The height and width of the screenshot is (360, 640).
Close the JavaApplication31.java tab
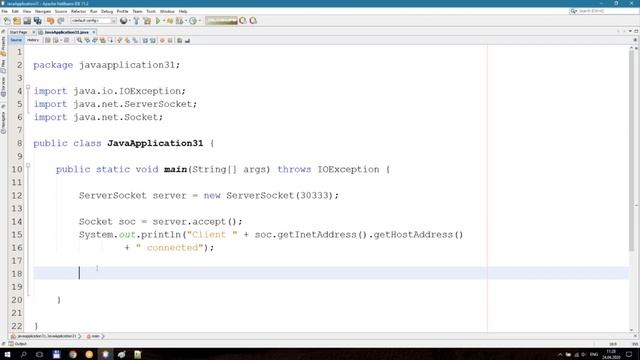click(x=94, y=32)
